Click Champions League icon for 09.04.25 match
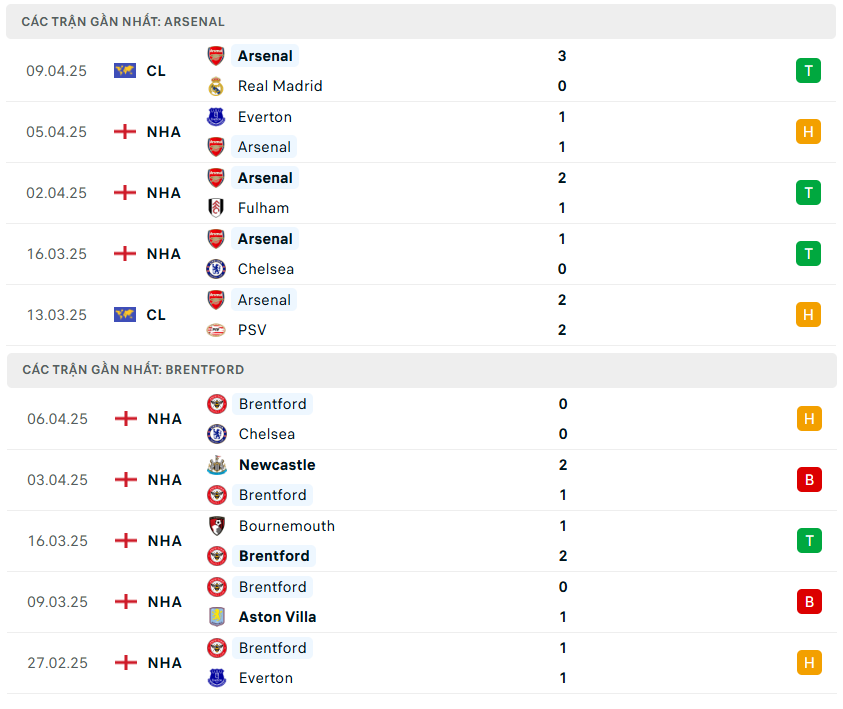Screen dimensions: 843x709 click(x=125, y=71)
